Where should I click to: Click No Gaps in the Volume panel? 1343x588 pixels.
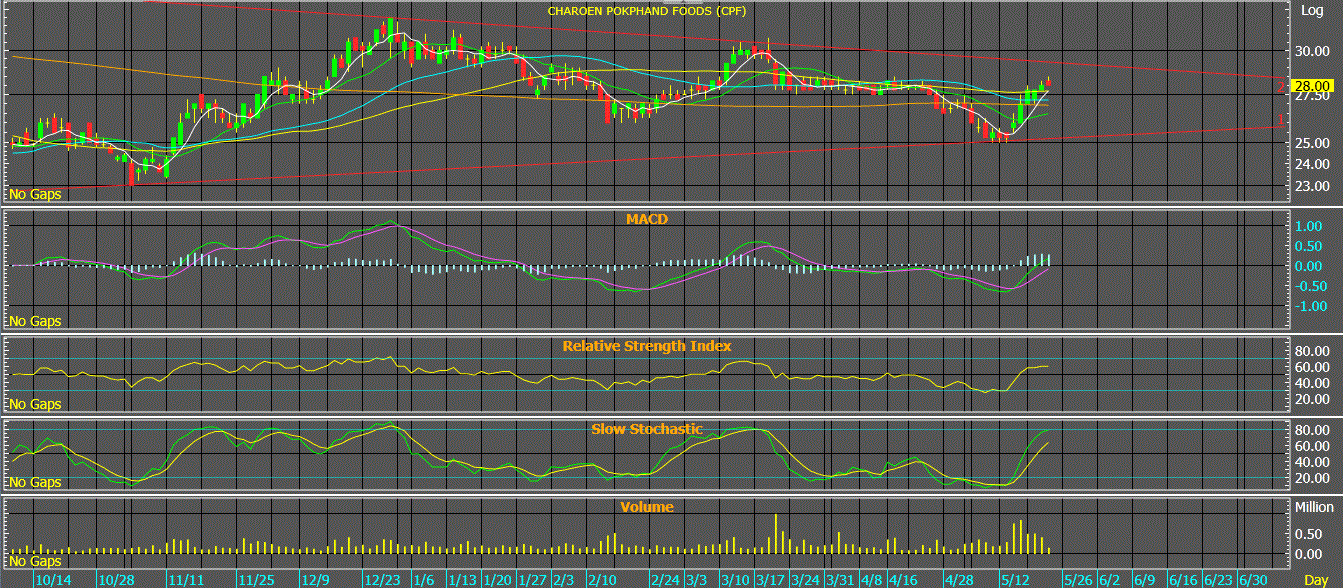(35, 561)
